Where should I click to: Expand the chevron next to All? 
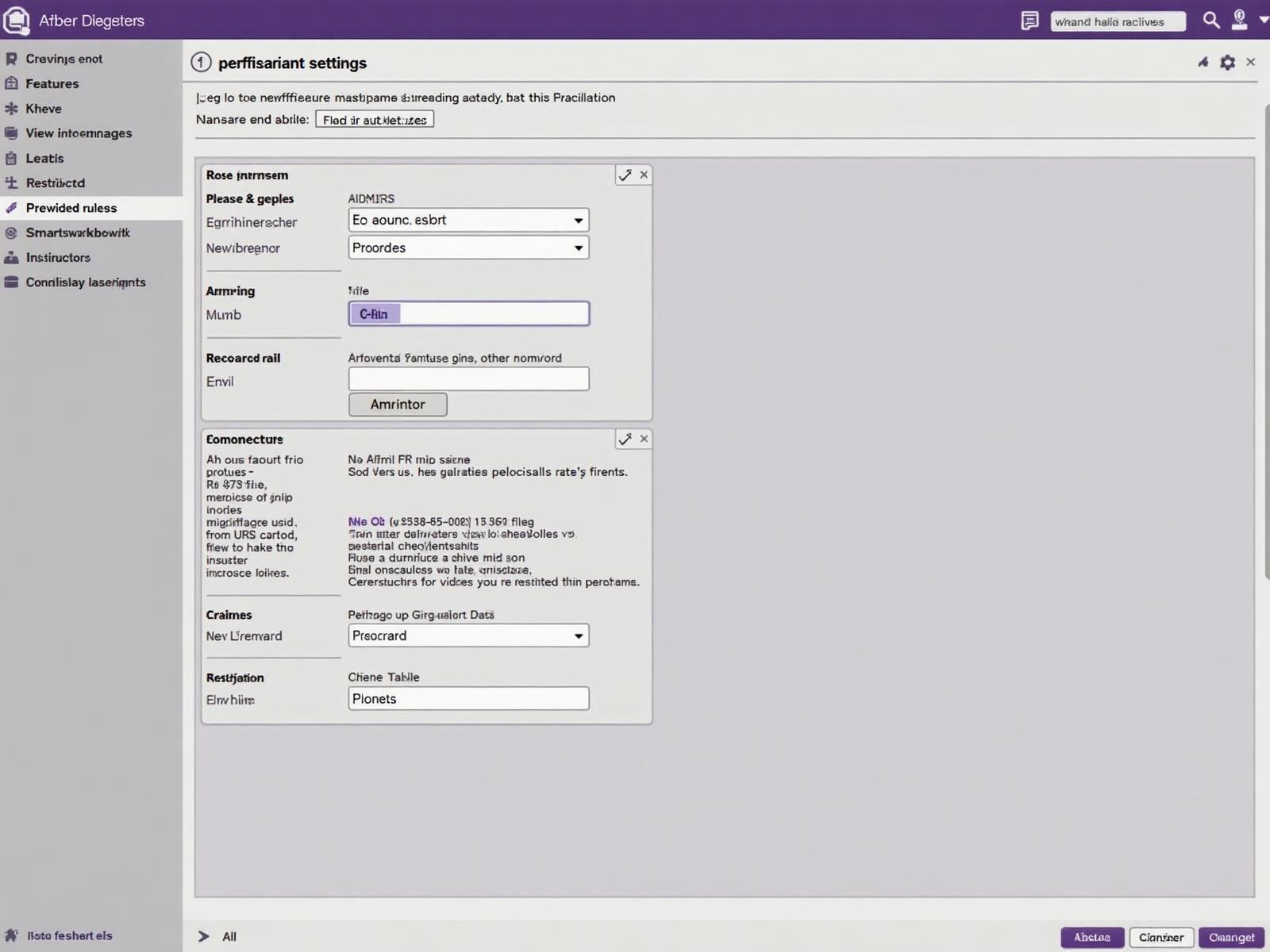click(x=203, y=936)
